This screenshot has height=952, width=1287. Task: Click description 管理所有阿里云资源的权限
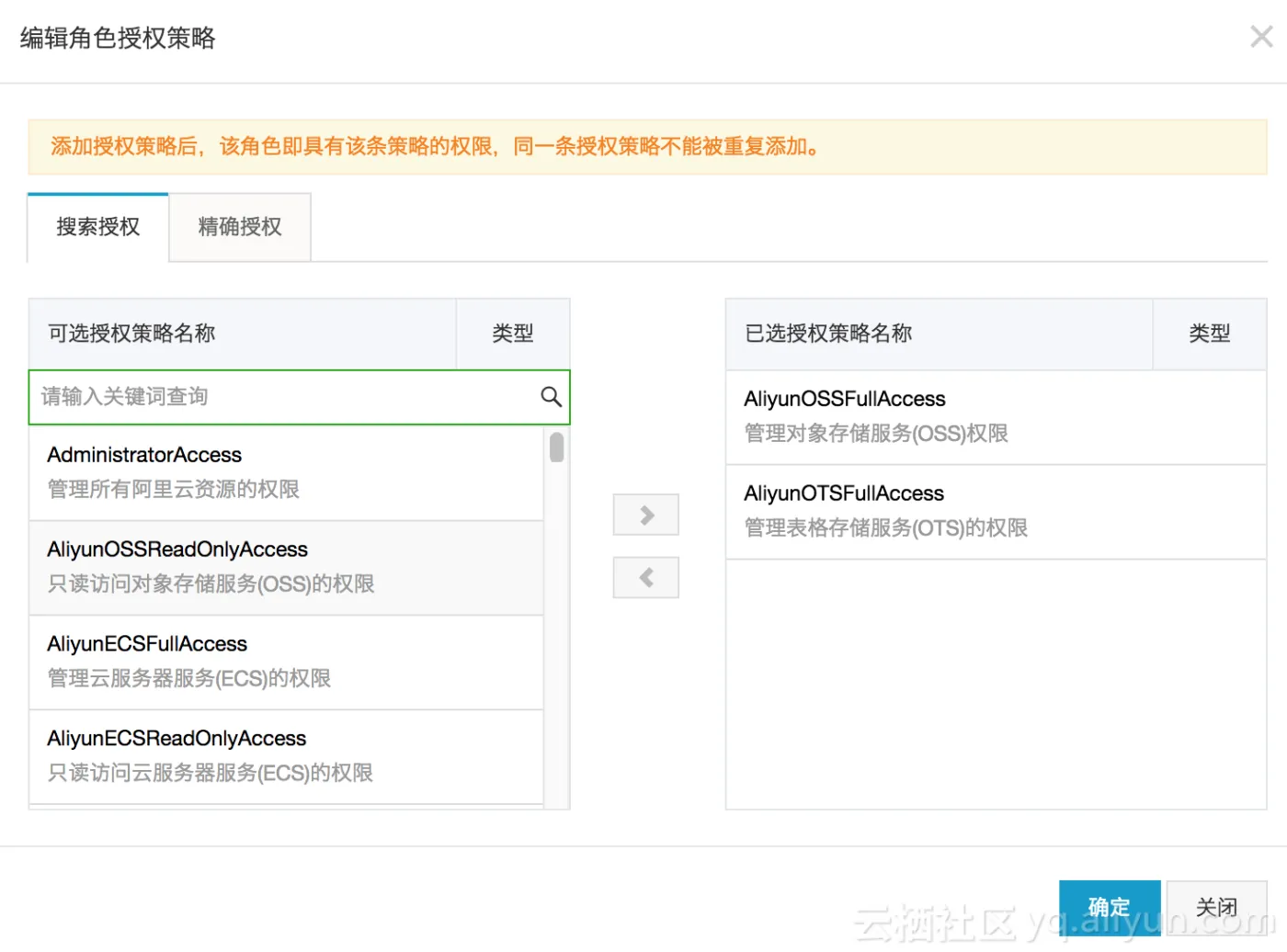point(174,490)
